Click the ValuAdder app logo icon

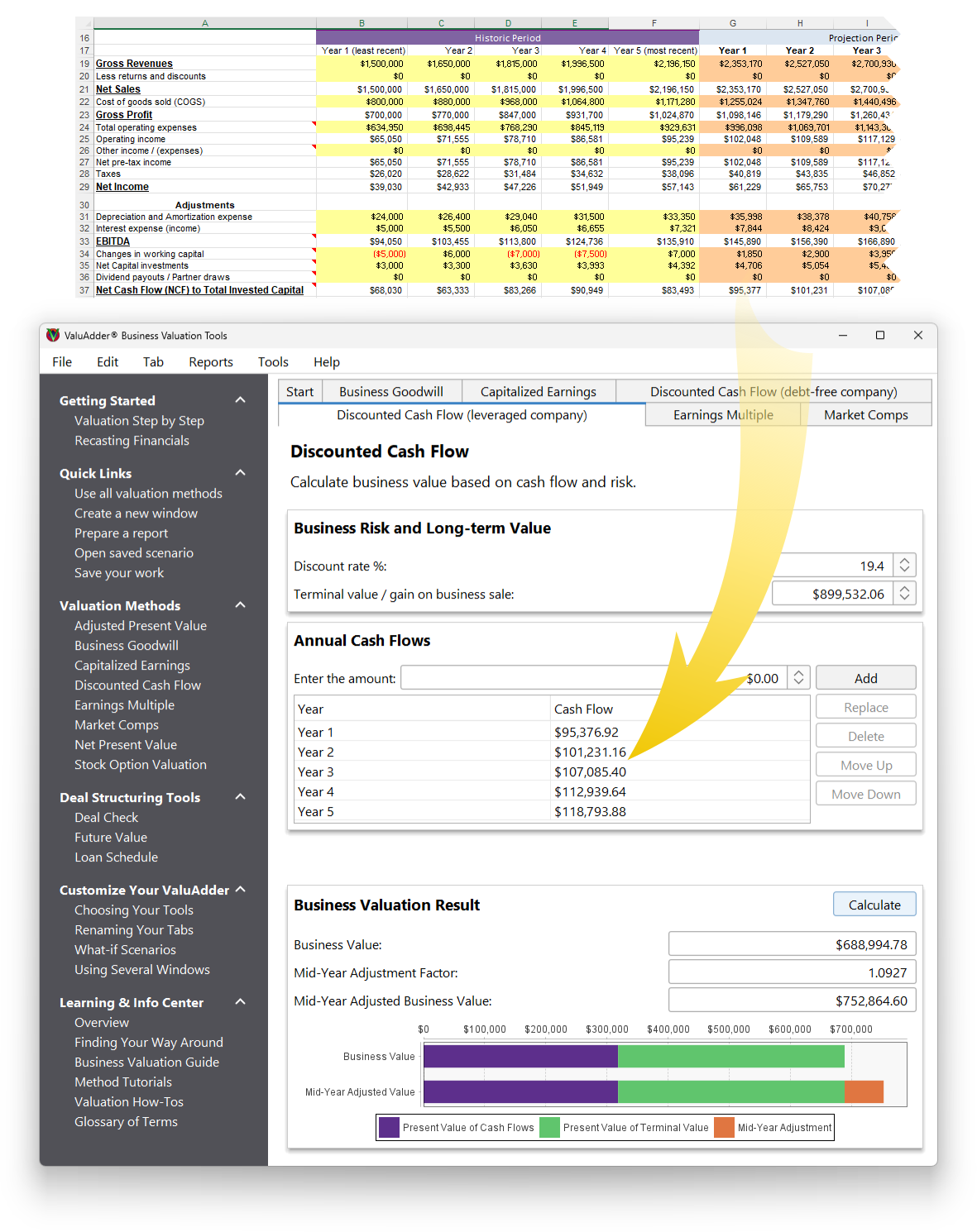pos(53,335)
